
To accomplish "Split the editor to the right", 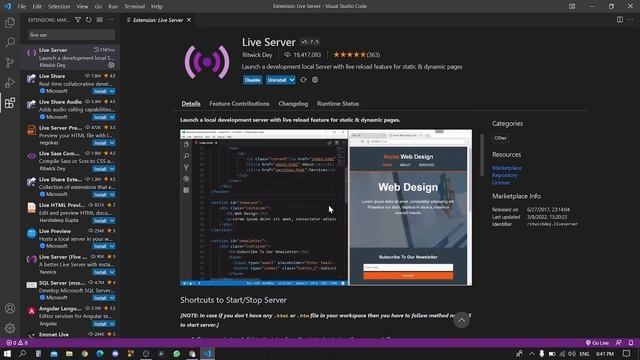I will (x=620, y=20).
